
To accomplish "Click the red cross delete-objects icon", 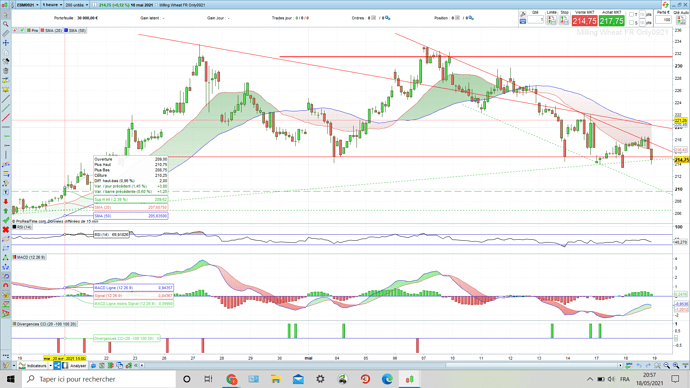I will click(6, 230).
